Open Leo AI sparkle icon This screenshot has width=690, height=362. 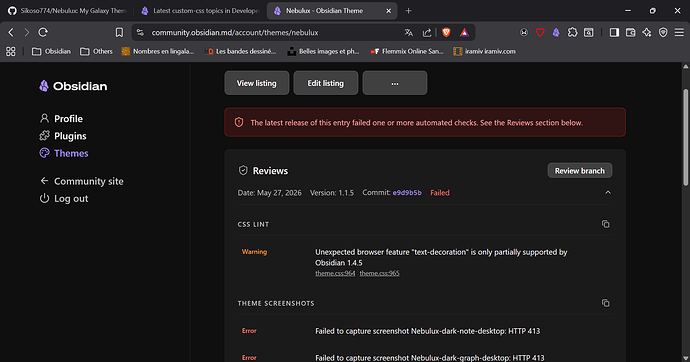coord(647,32)
